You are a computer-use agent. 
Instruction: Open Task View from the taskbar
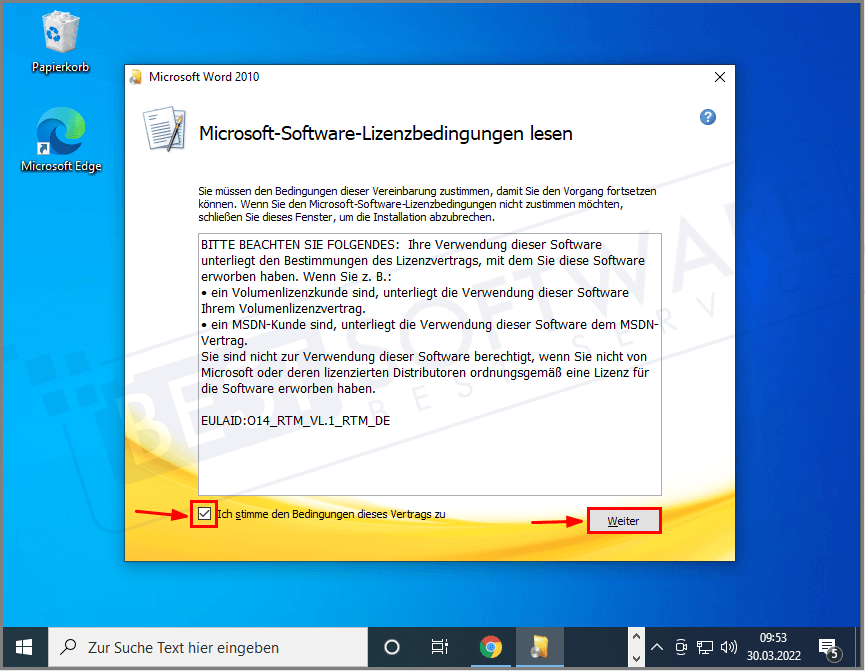[x=440, y=647]
